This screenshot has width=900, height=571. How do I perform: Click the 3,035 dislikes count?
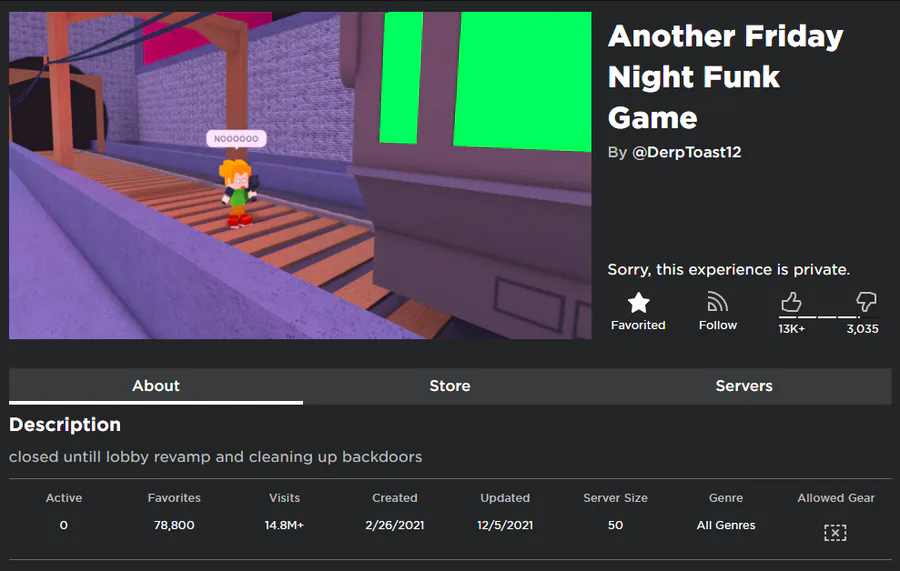click(x=862, y=329)
